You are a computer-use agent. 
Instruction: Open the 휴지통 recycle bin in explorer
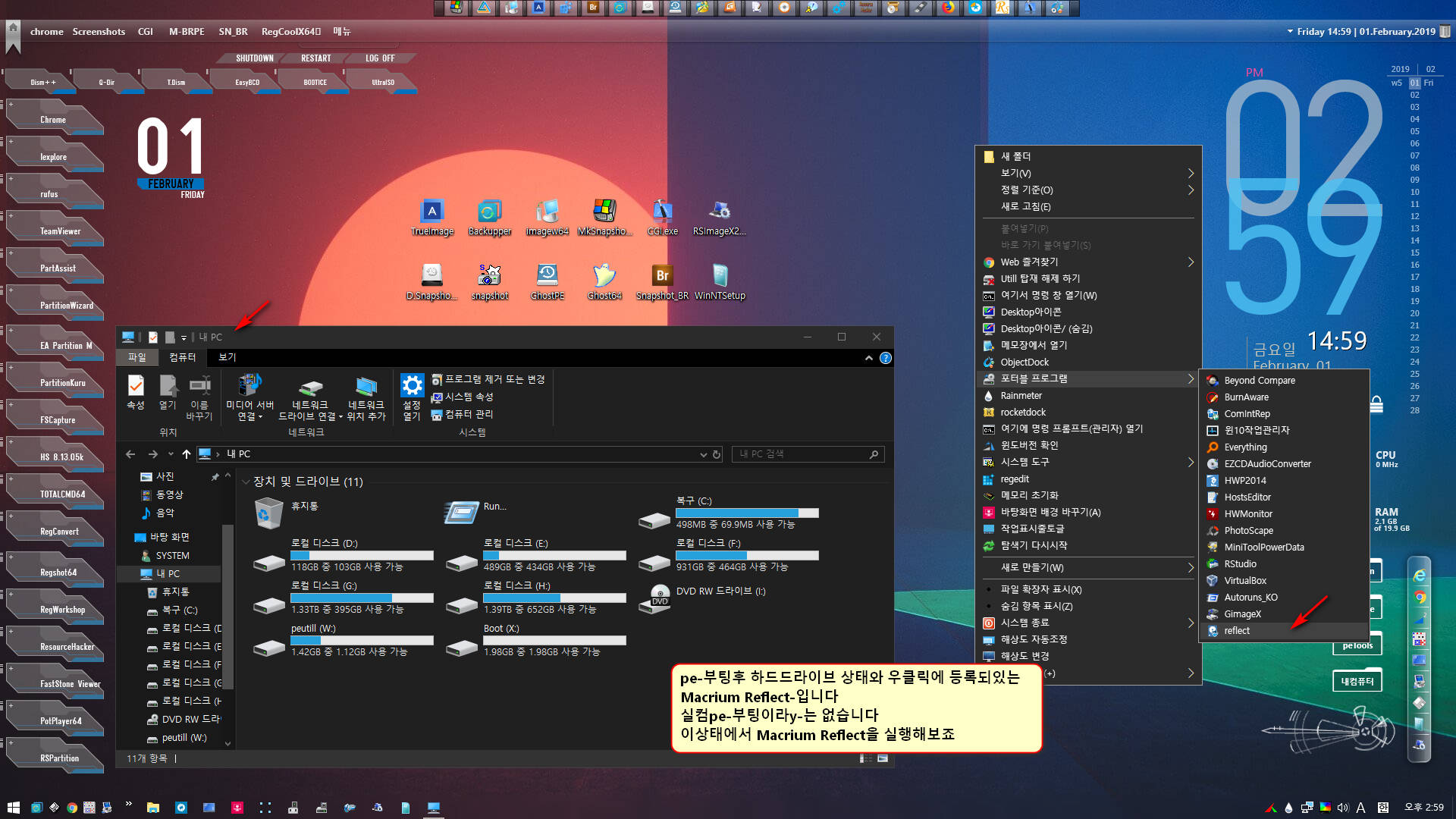coord(286,513)
